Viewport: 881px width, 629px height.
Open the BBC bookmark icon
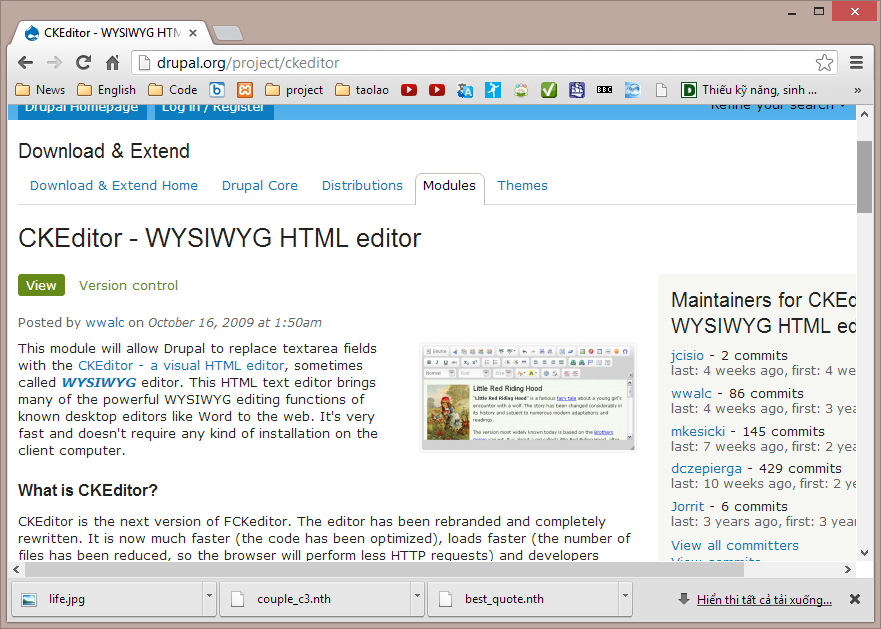(605, 90)
